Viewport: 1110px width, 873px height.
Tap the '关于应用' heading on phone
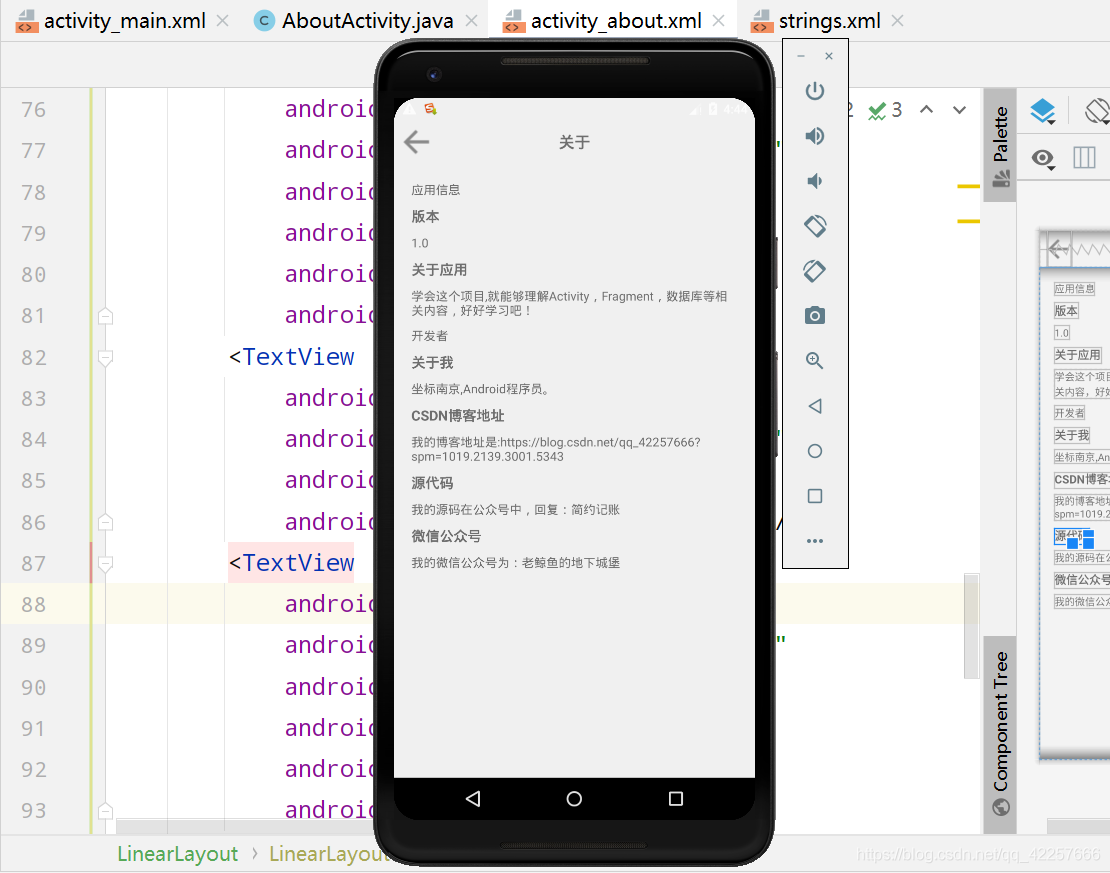(x=439, y=270)
